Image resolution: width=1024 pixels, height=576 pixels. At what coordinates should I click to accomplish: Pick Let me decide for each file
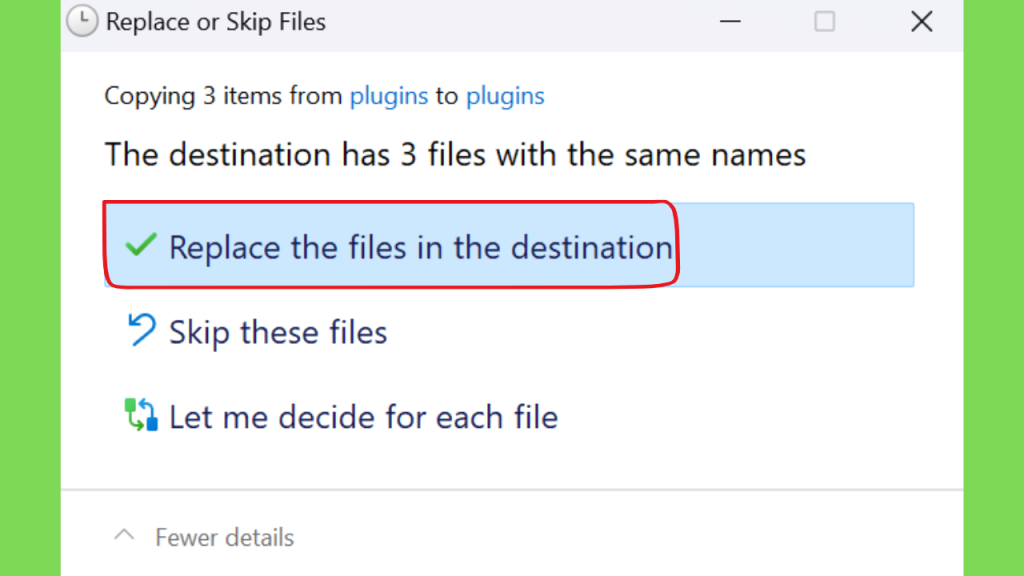click(364, 417)
